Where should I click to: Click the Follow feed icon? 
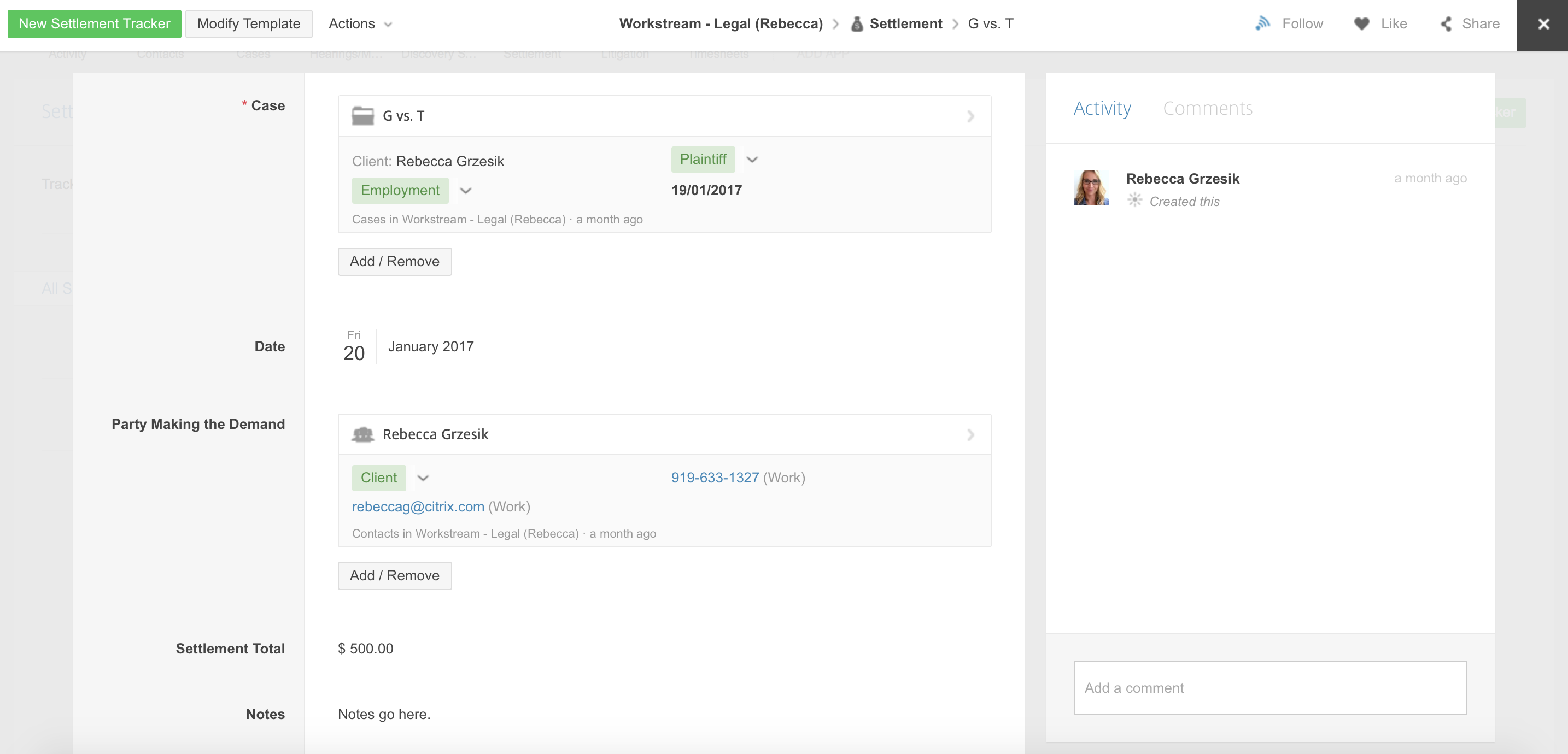[x=1262, y=23]
